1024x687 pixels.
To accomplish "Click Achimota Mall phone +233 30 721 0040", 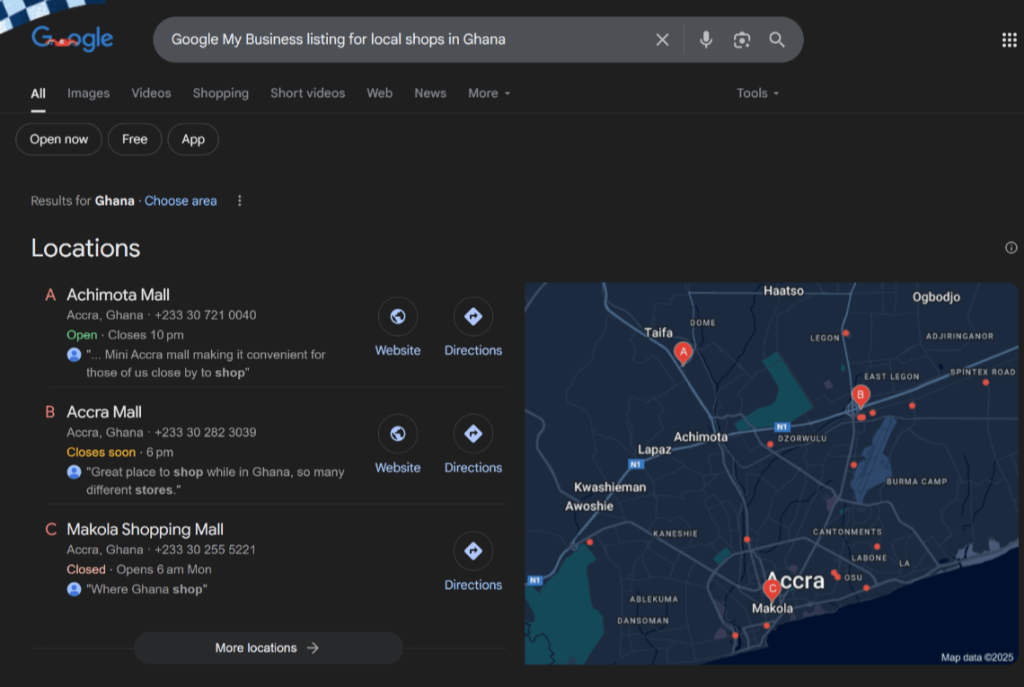I will pos(205,315).
